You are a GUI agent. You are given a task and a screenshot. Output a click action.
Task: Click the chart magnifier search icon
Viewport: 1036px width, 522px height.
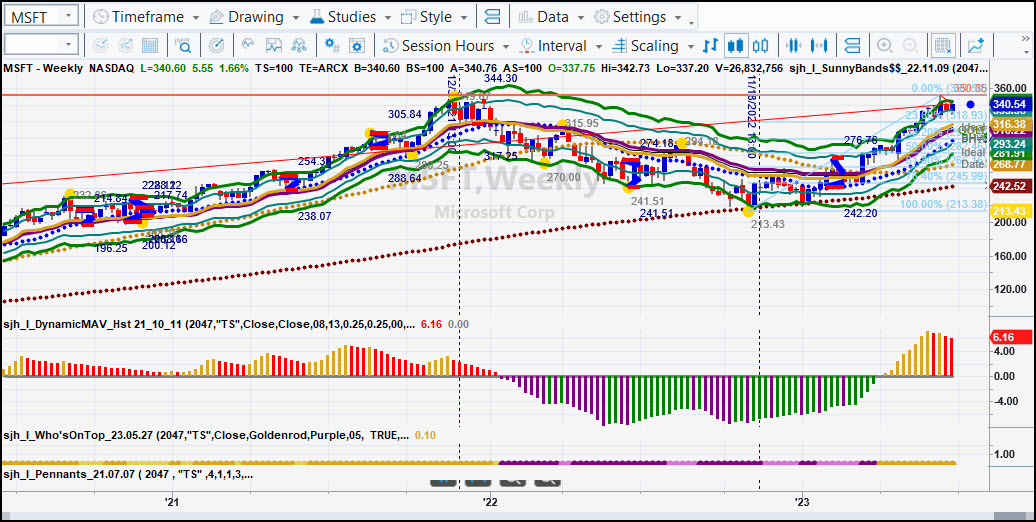183,46
